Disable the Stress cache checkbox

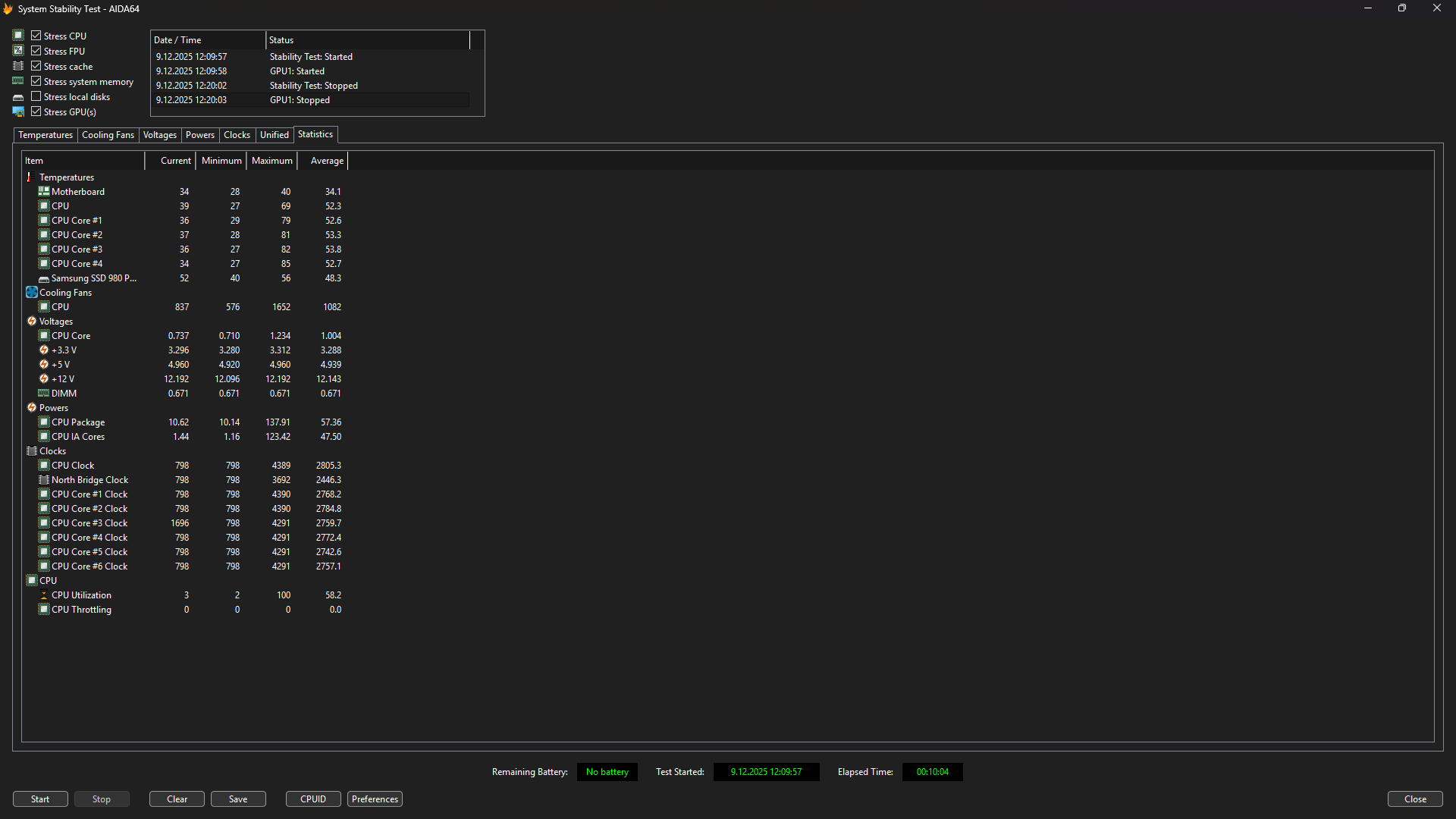point(36,66)
